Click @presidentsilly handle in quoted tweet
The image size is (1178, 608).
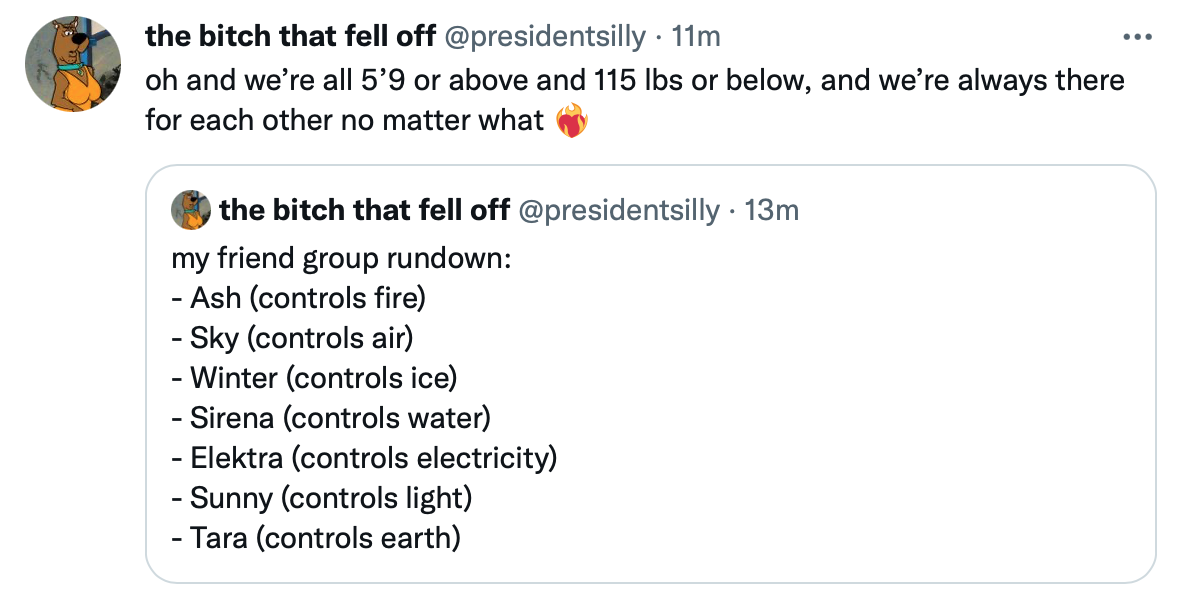619,210
